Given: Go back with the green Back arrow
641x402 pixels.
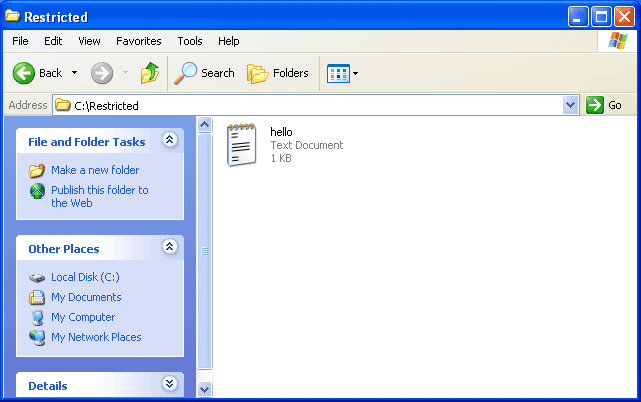Looking at the screenshot, I should tap(23, 73).
